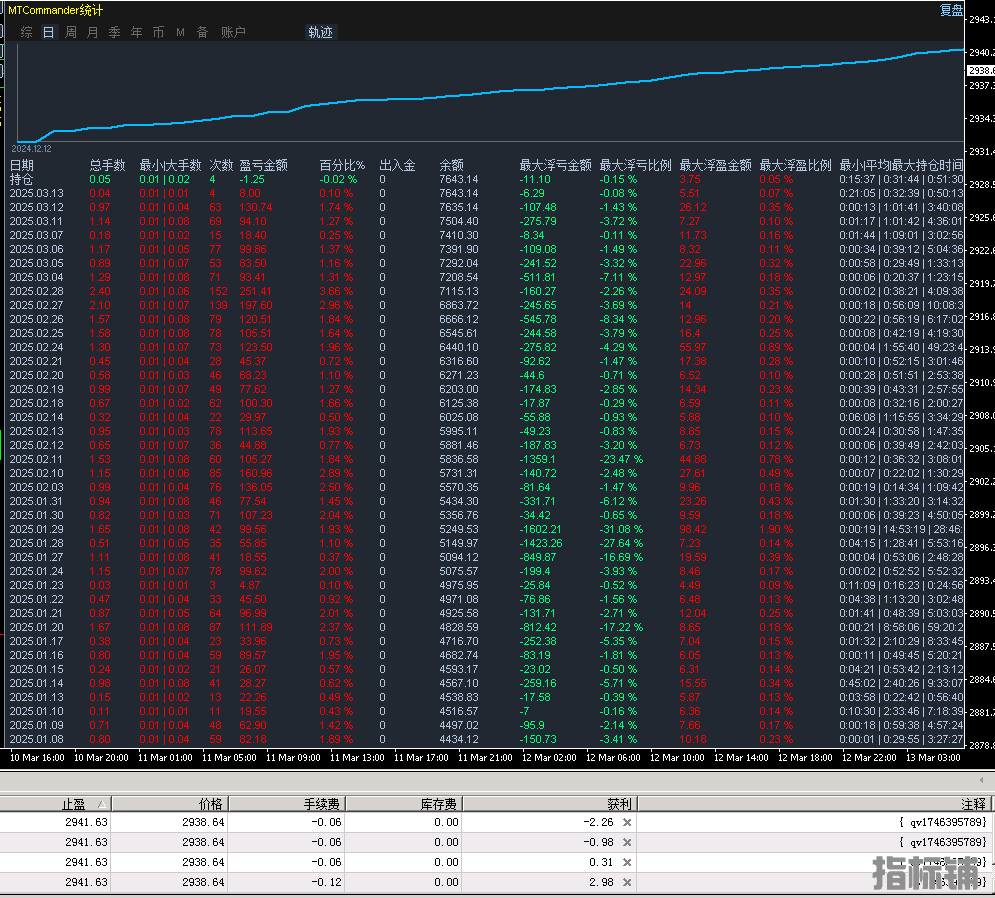Viewport: 995px width, 898px height.
Task: Switch to the 币 symbol tab
Action: (159, 32)
